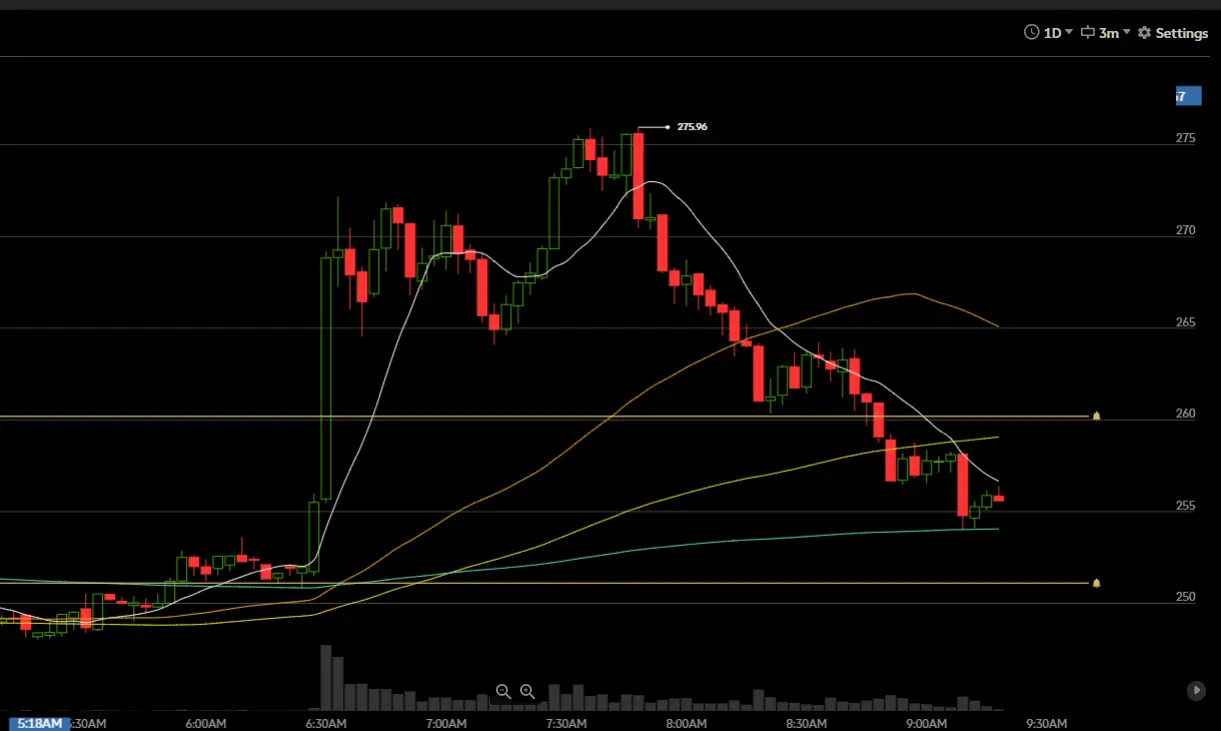Screen dimensions: 1221x731
Task: Click the 275 price axis label
Action: 1185,138
